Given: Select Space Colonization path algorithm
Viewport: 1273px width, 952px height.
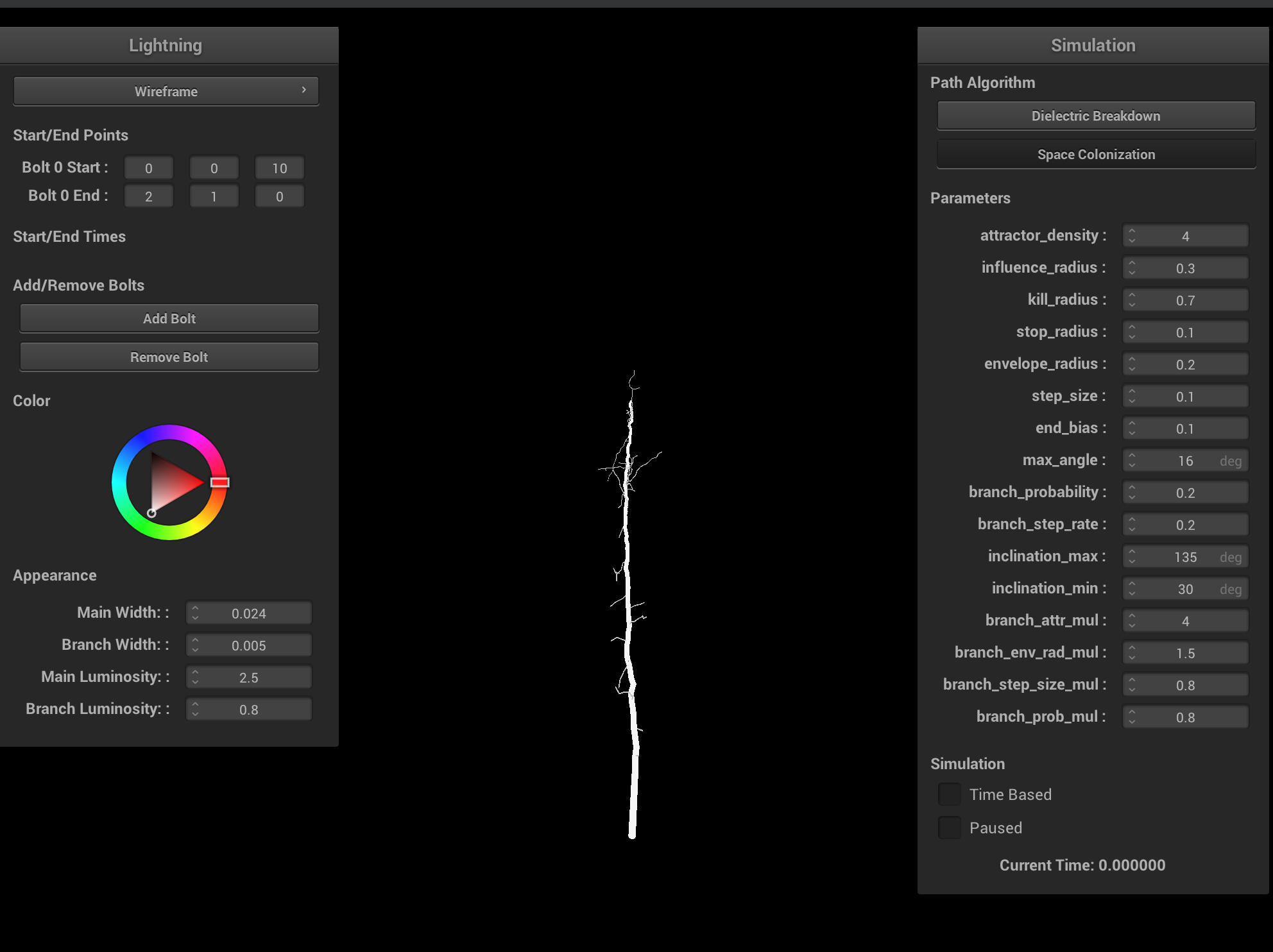Looking at the screenshot, I should click(1095, 155).
